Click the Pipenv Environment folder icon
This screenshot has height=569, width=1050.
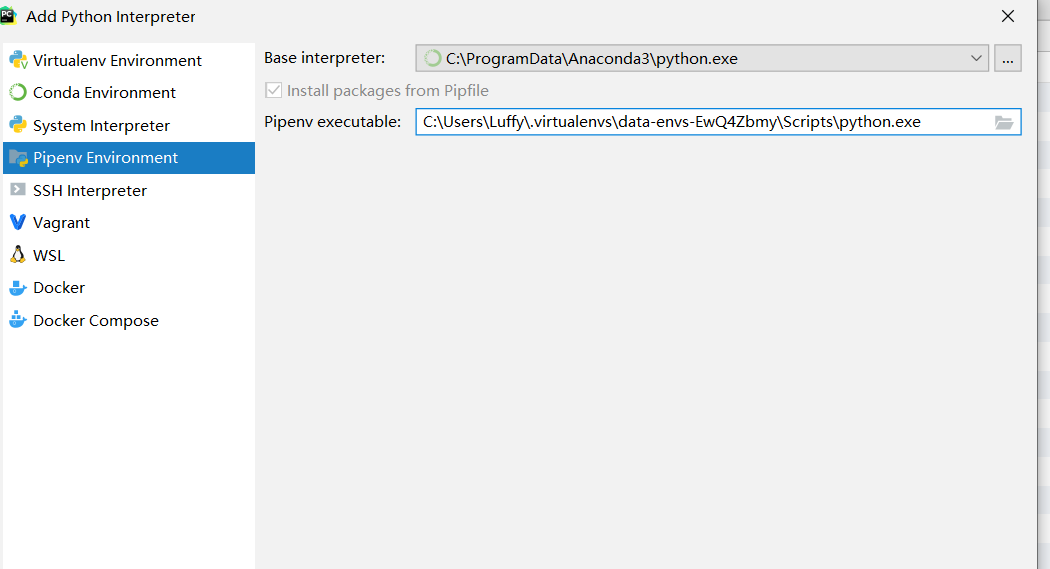click(x=18, y=158)
